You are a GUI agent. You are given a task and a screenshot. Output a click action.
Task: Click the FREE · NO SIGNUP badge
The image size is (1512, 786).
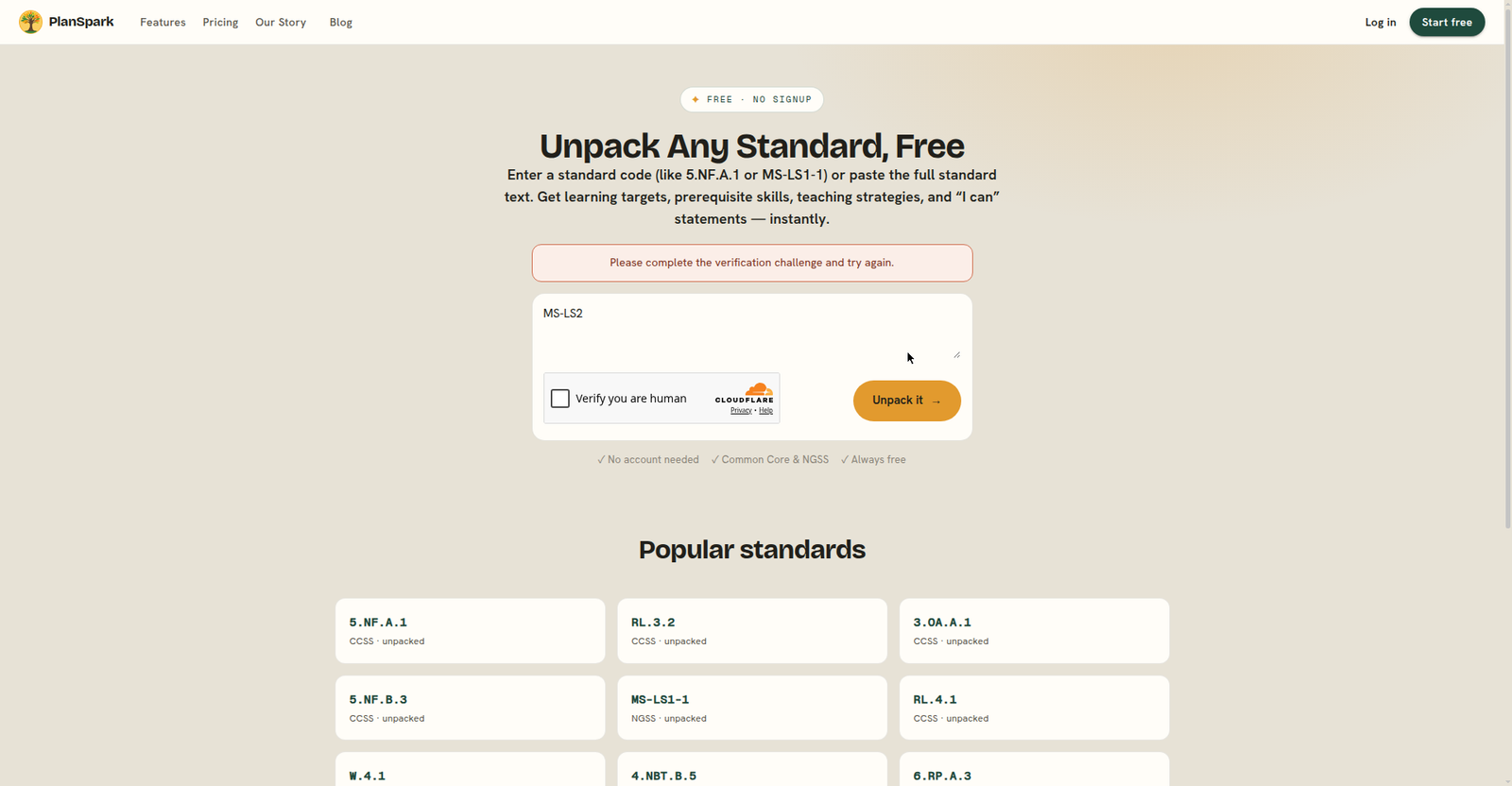(x=751, y=99)
